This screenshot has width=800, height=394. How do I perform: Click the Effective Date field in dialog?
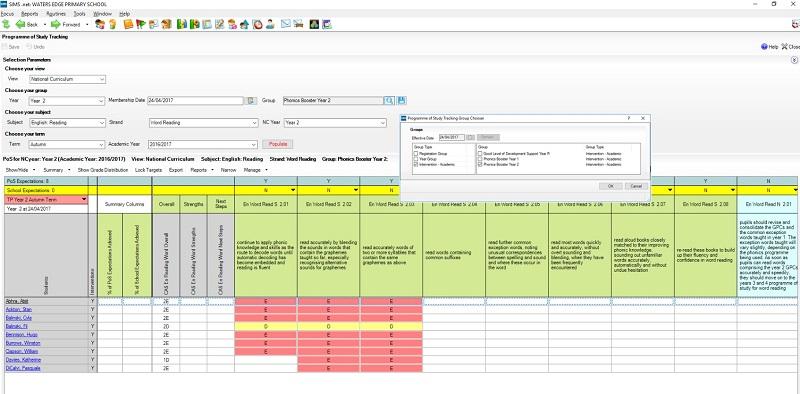452,137
